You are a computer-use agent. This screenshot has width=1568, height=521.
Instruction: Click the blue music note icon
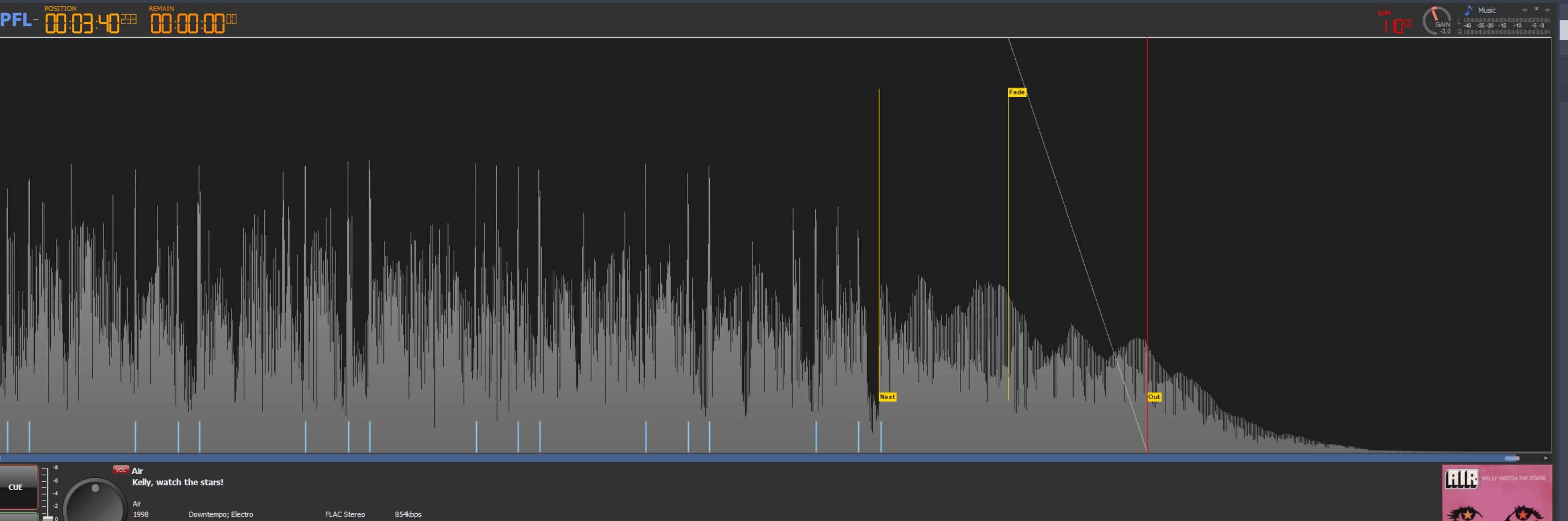point(1468,10)
